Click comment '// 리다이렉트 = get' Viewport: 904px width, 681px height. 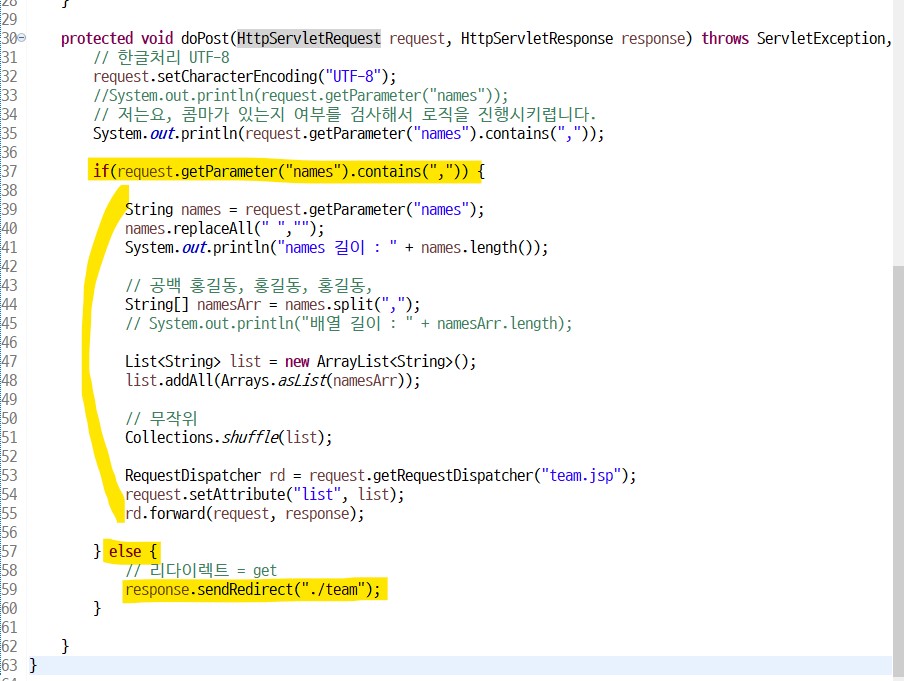click(x=201, y=571)
